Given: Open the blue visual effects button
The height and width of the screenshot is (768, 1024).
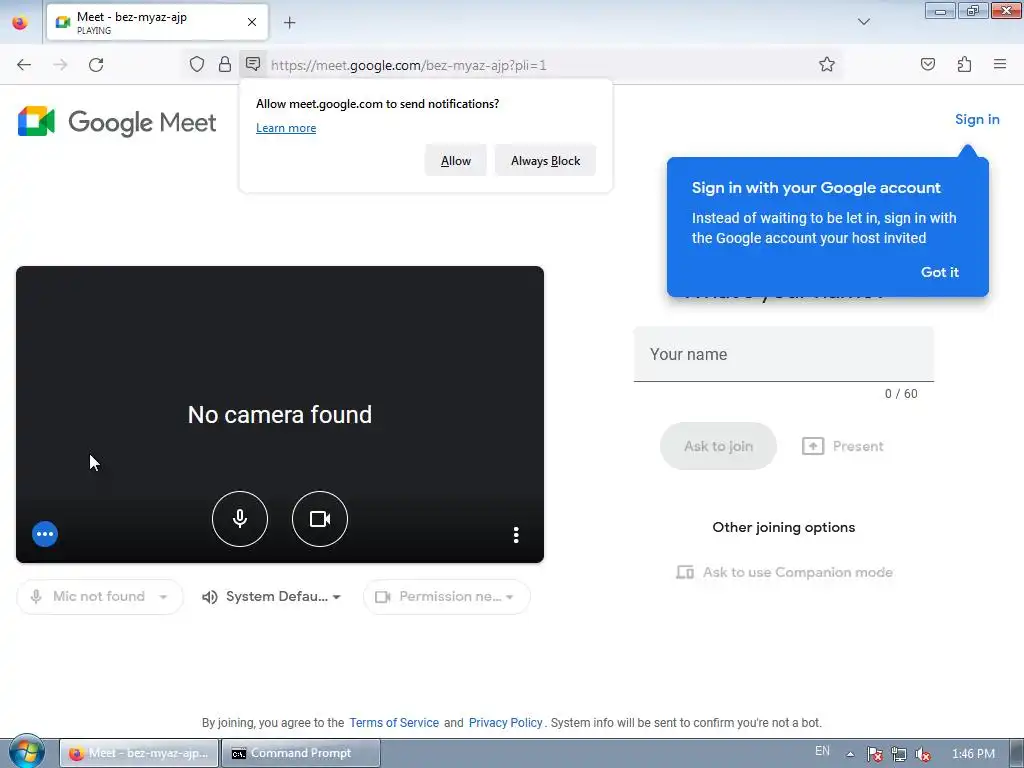Looking at the screenshot, I should (45, 534).
